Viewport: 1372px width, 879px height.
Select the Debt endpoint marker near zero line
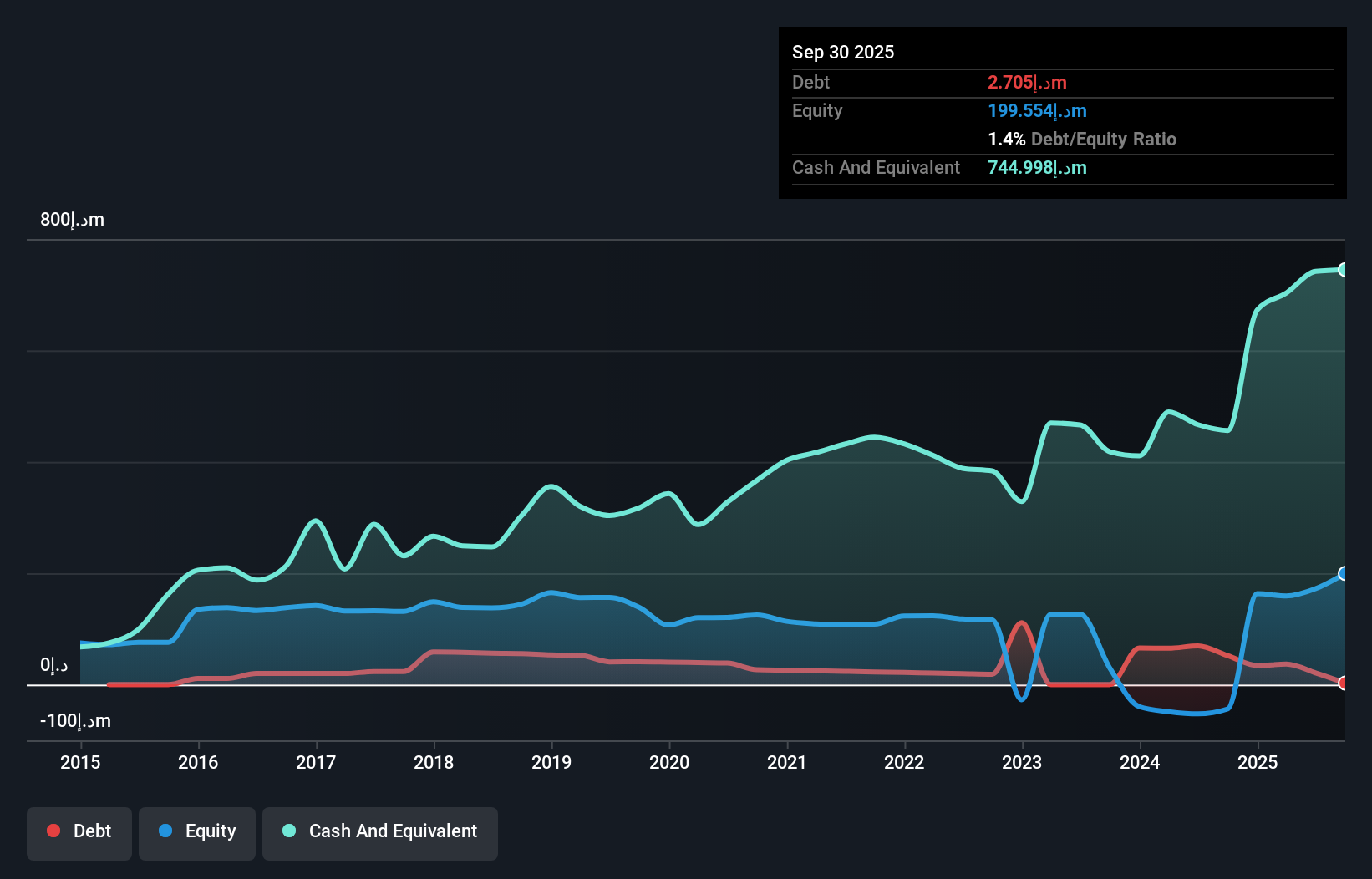coord(1342,683)
